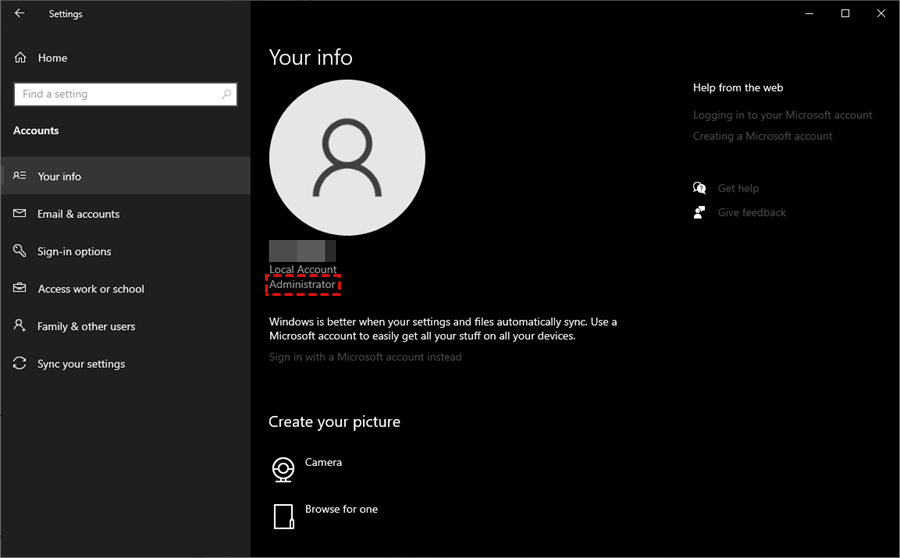Screen dimensions: 900x558
Task: Click the Access work or school briefcase icon
Action: coord(19,289)
